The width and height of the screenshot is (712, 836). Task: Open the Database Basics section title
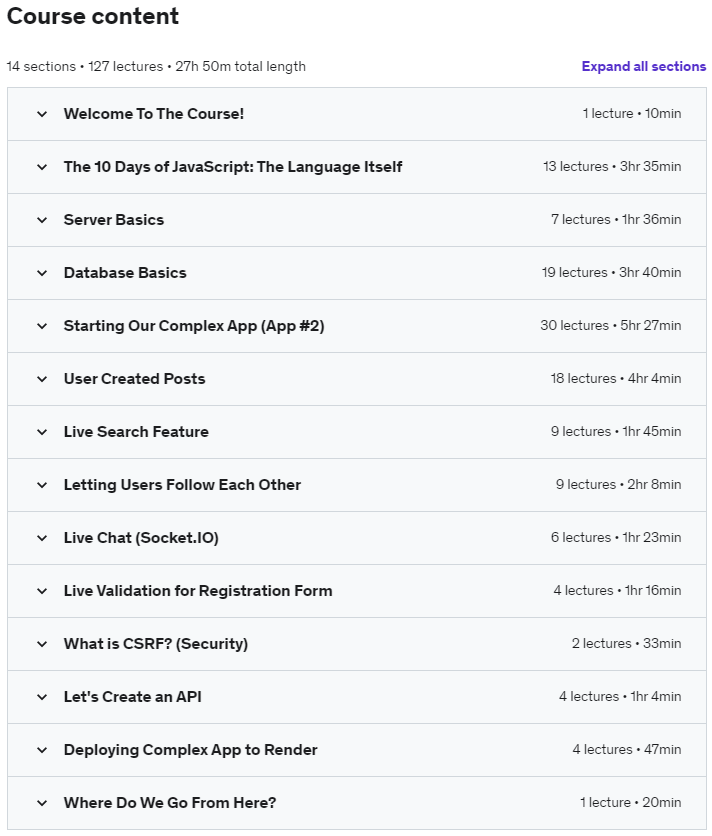tap(125, 273)
